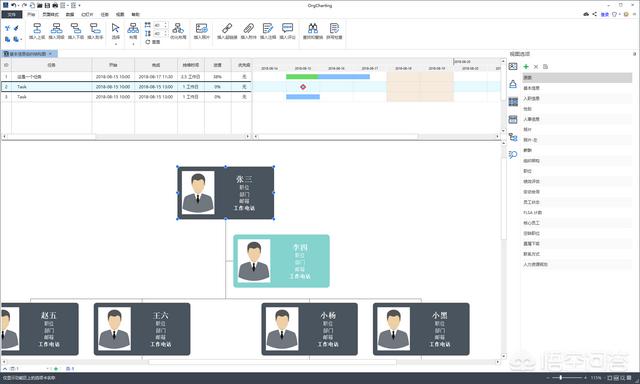This screenshot has height=384, width=640.
Task: Open the dark File tab in ribbon
Action: (x=11, y=14)
